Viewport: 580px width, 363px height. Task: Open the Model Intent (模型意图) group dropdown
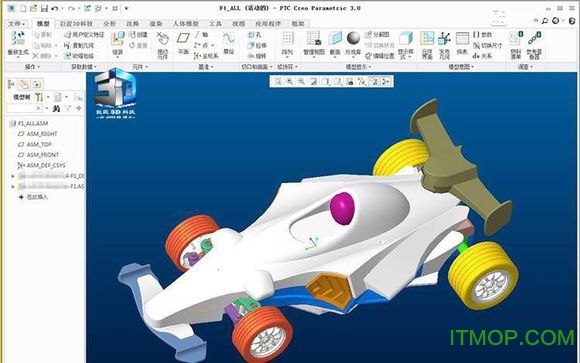461,67
